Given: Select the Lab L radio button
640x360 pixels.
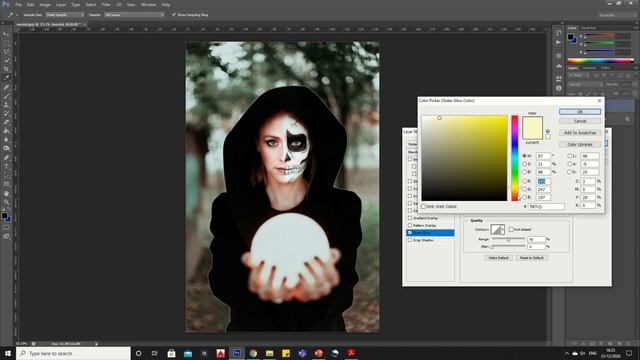Looking at the screenshot, I should [x=570, y=156].
